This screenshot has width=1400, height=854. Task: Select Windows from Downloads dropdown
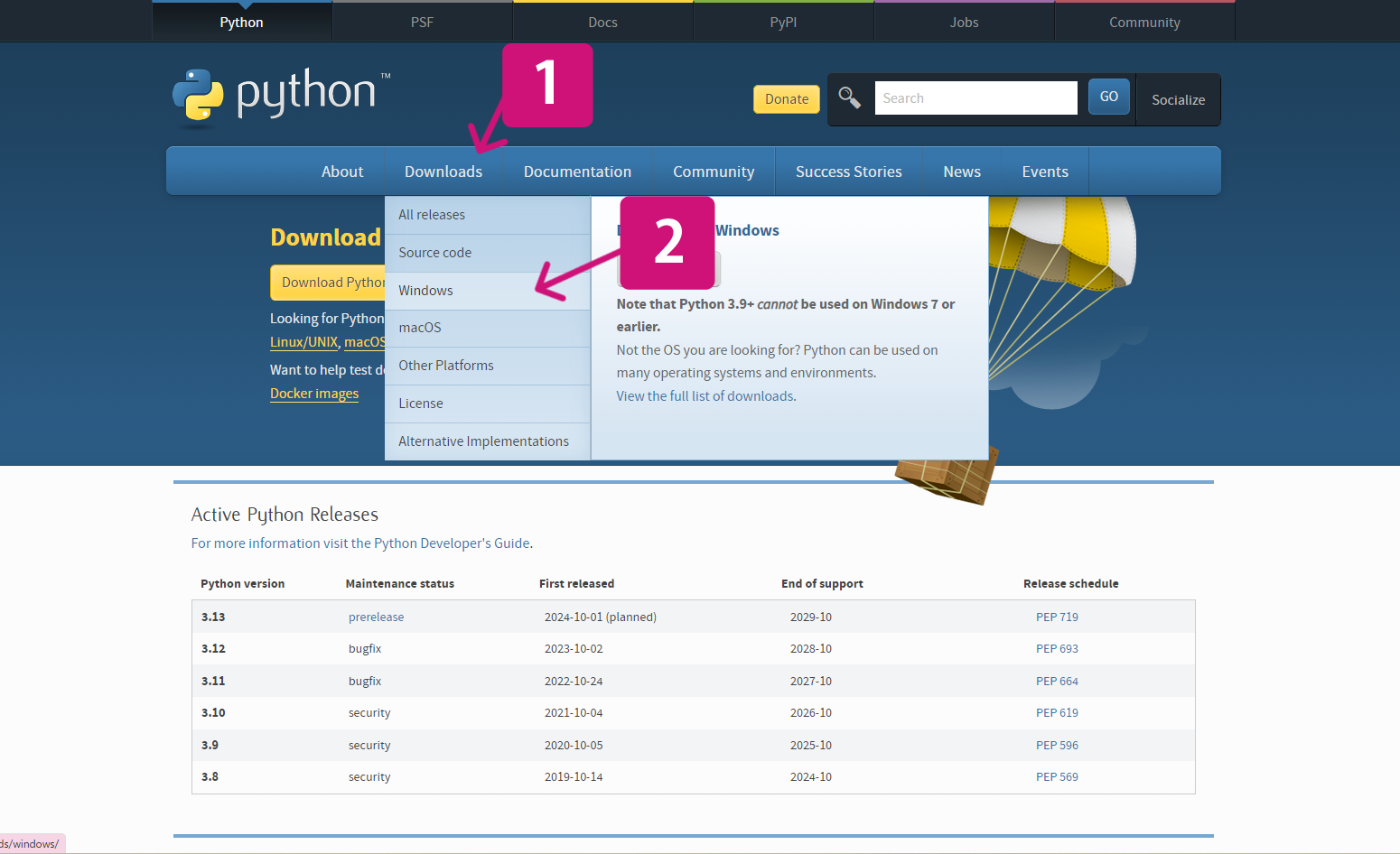coord(425,291)
